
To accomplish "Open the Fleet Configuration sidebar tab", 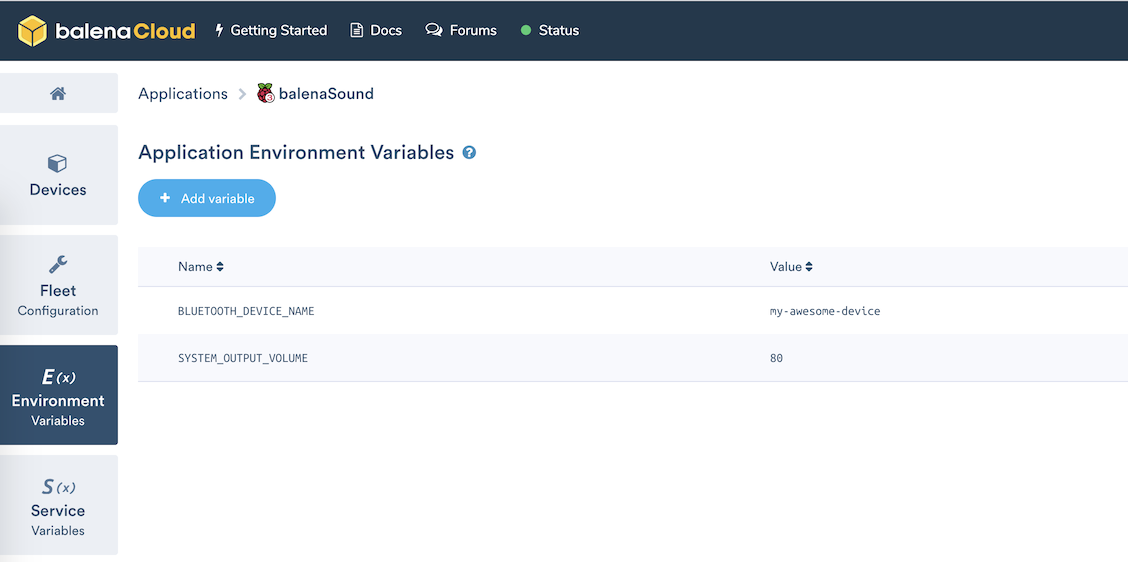I will pyautogui.click(x=58, y=285).
